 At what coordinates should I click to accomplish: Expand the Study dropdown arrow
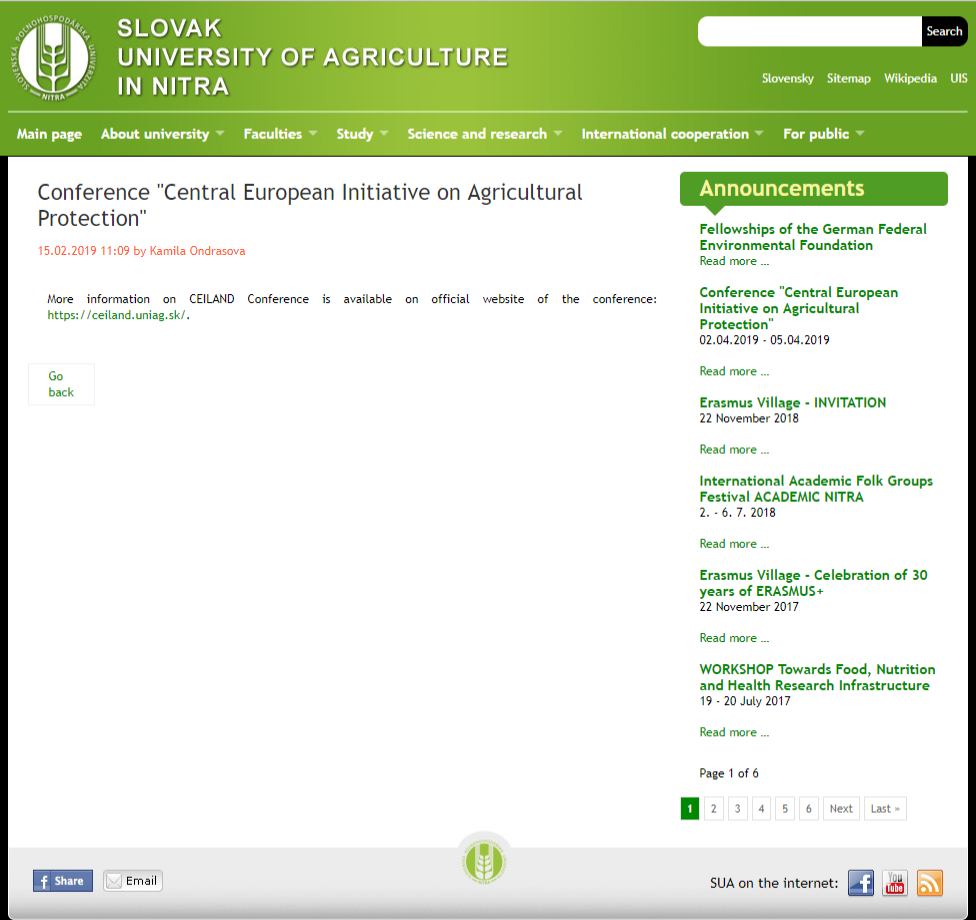point(383,133)
